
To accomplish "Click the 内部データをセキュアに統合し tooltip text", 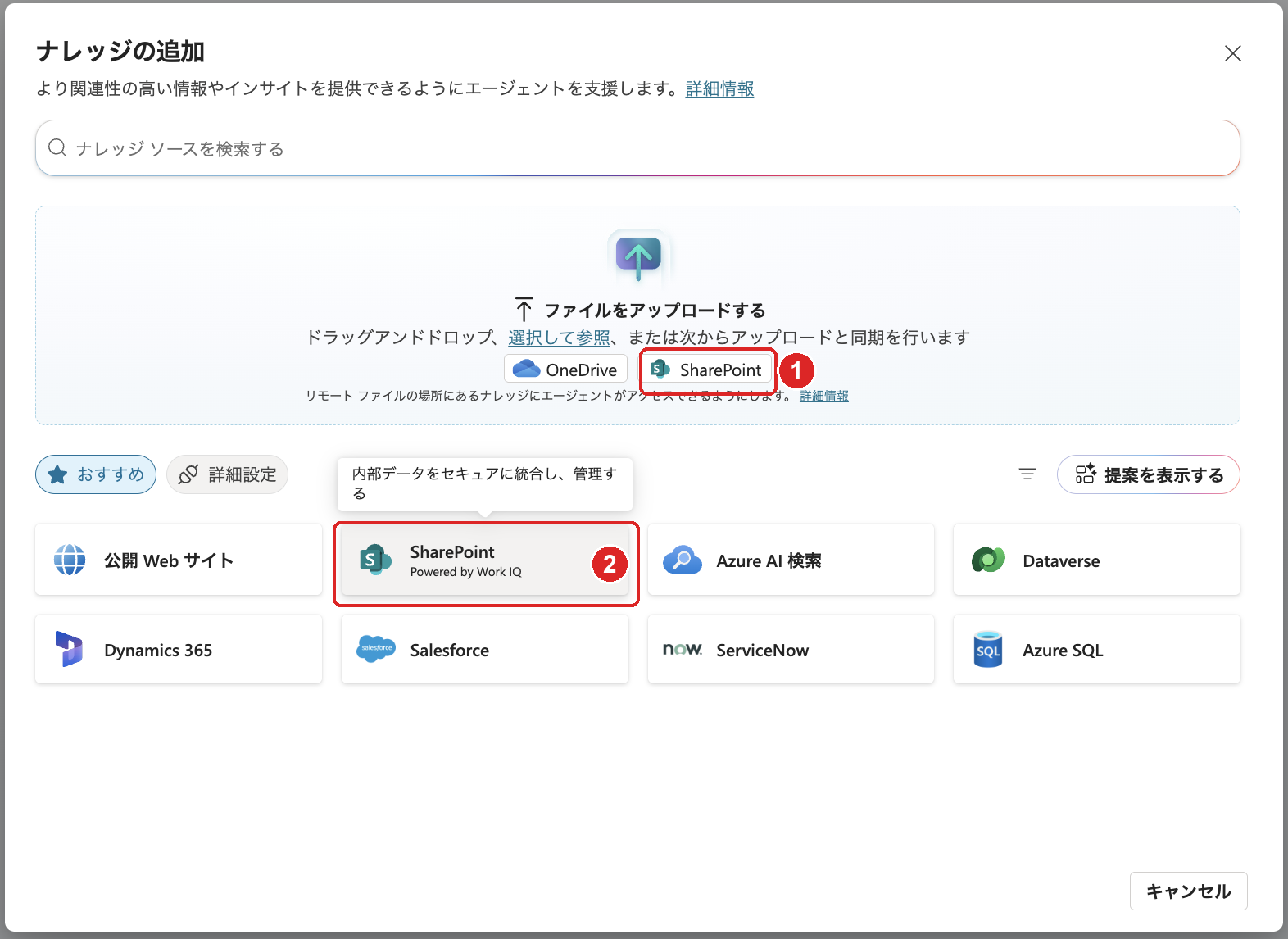I will (x=484, y=483).
